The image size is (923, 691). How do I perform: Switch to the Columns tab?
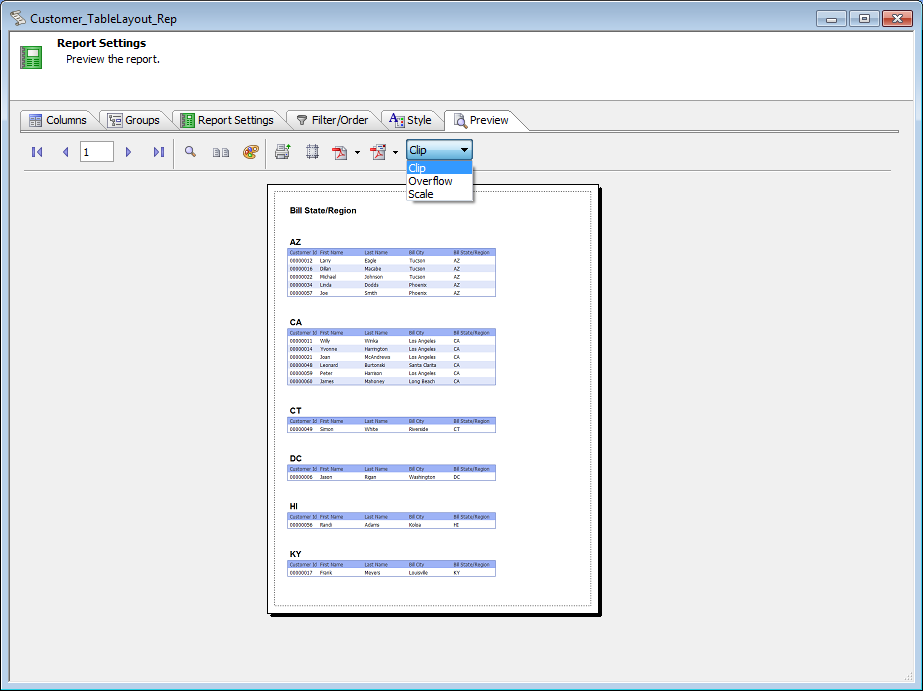pos(58,120)
